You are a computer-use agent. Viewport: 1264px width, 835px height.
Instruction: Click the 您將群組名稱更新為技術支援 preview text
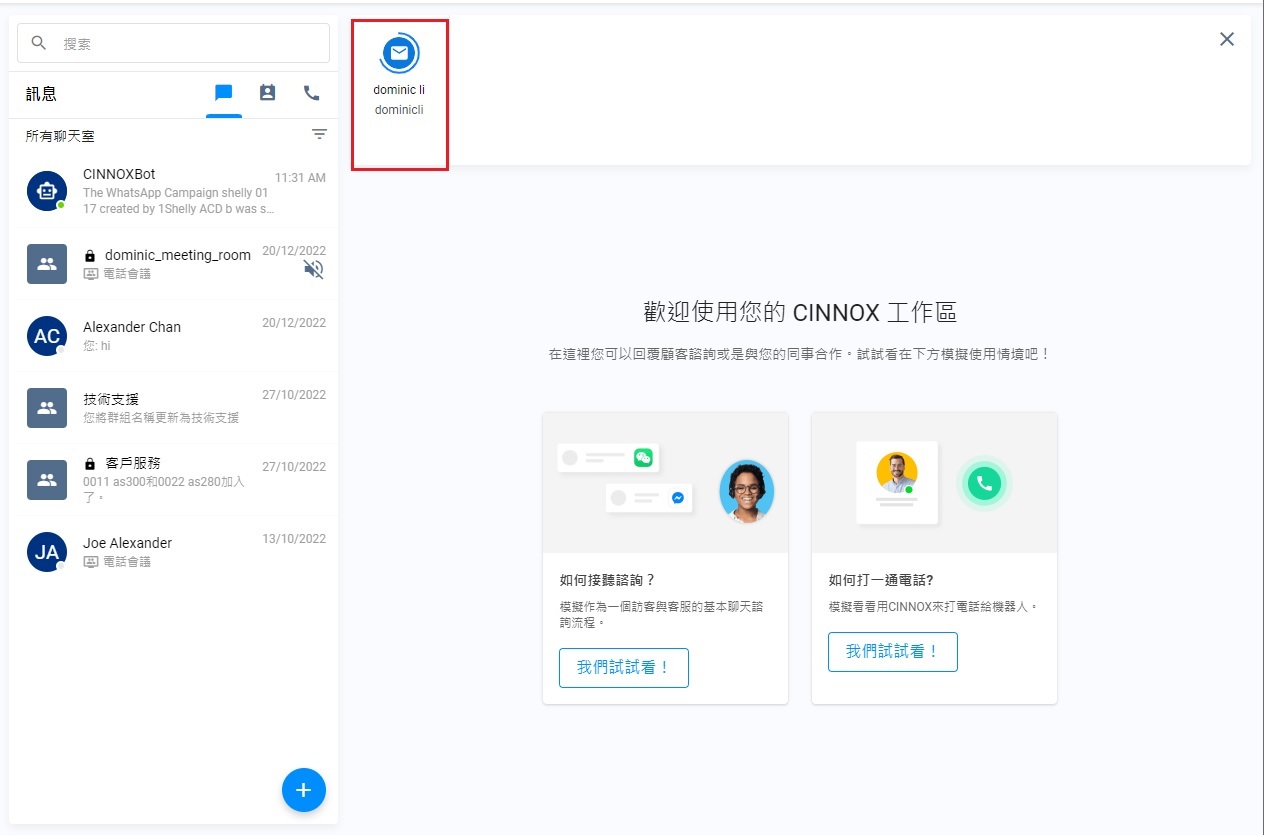161,418
